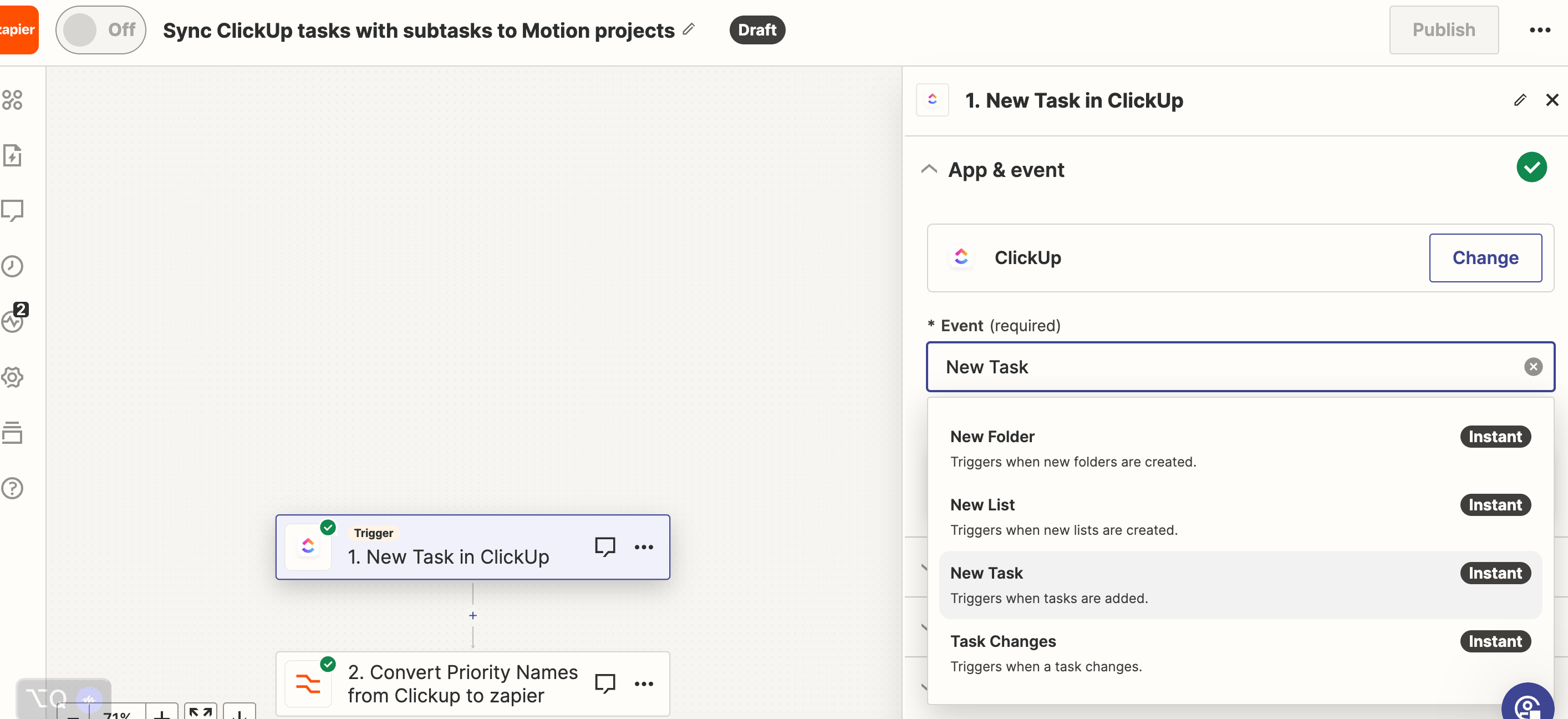Open the apps grid panel in the sidebar
The image size is (1568, 719).
click(x=13, y=100)
